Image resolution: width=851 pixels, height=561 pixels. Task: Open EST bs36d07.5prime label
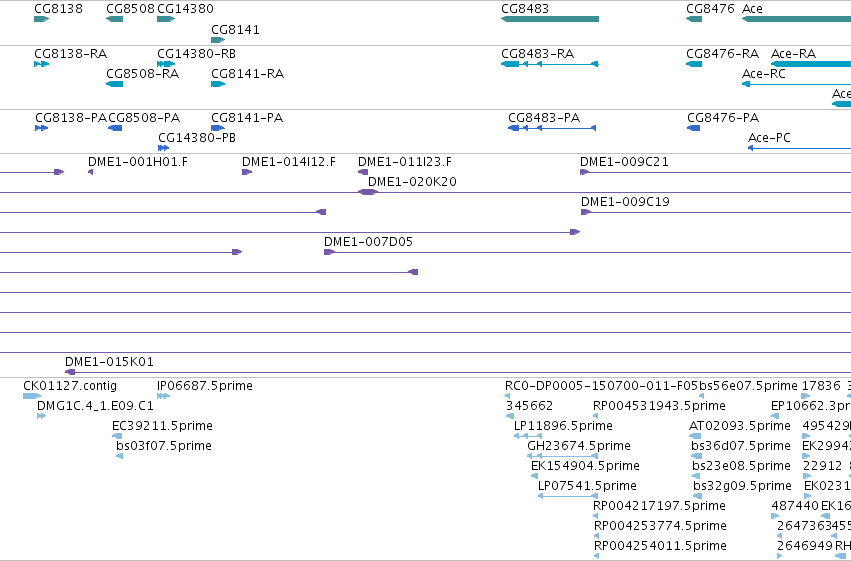(x=741, y=446)
